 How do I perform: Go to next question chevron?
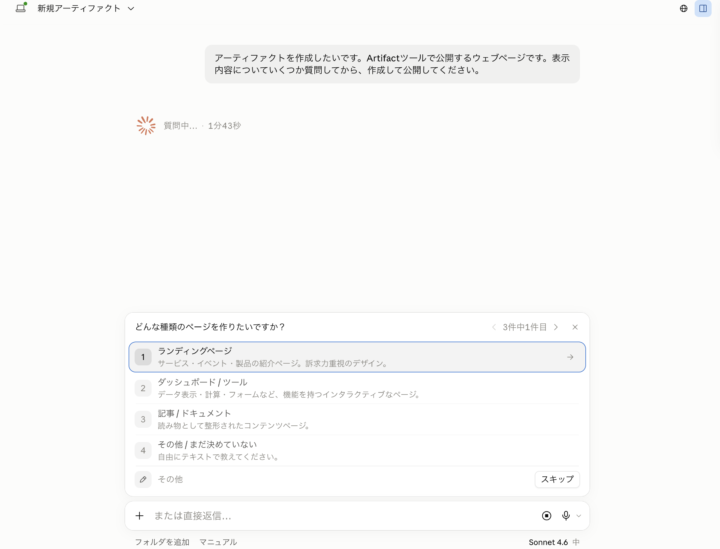[556, 327]
